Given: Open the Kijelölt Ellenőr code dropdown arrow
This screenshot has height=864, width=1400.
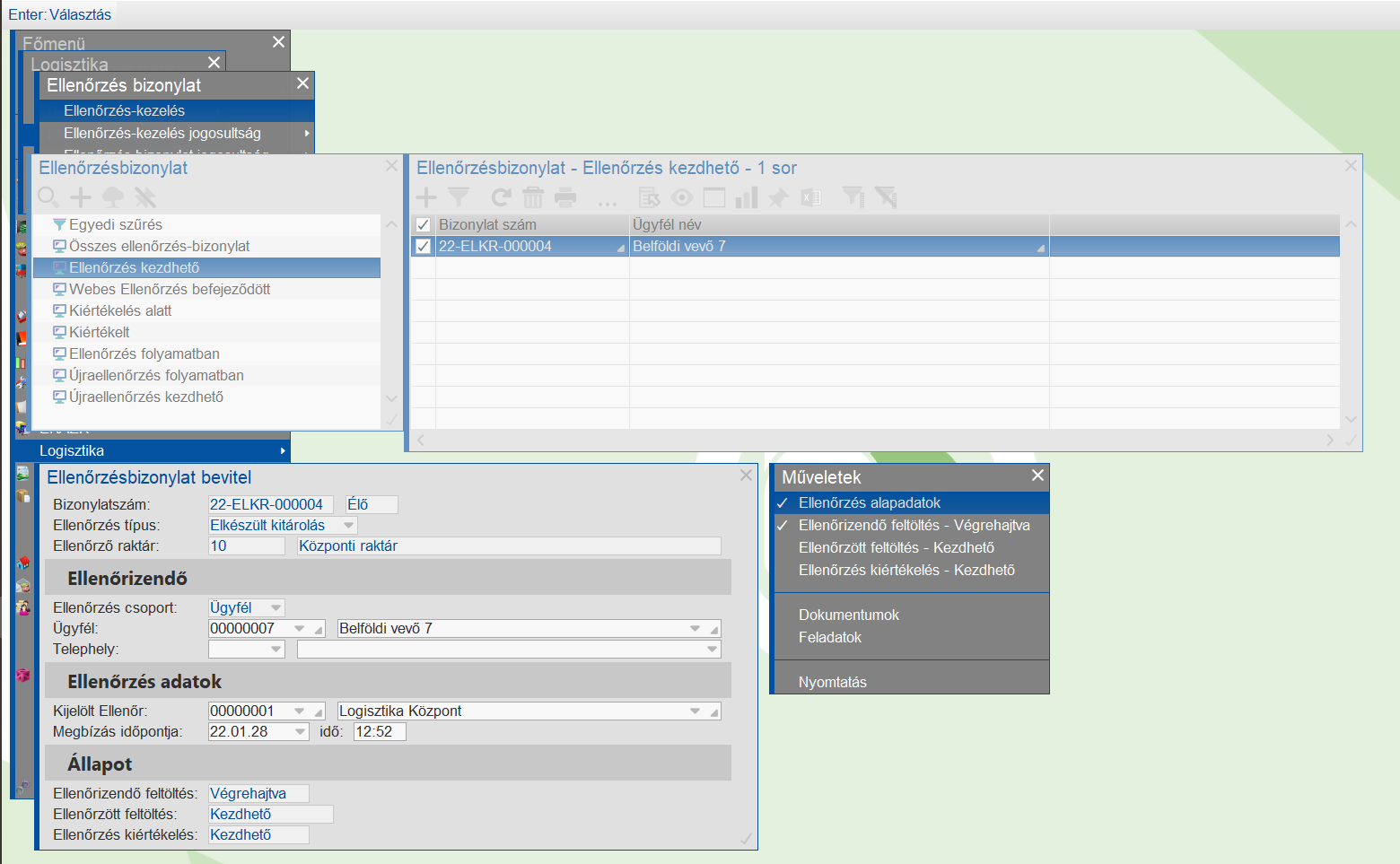Looking at the screenshot, I should [x=299, y=711].
